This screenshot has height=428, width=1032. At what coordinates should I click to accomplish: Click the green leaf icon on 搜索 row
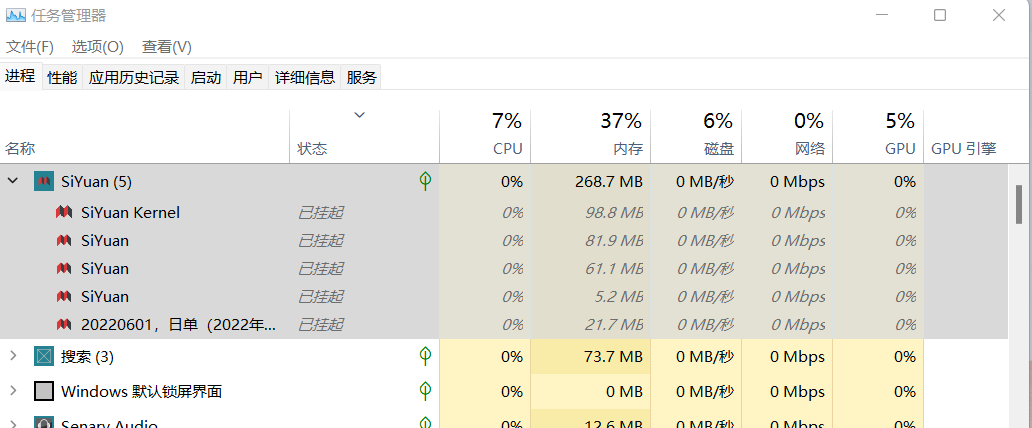[425, 357]
